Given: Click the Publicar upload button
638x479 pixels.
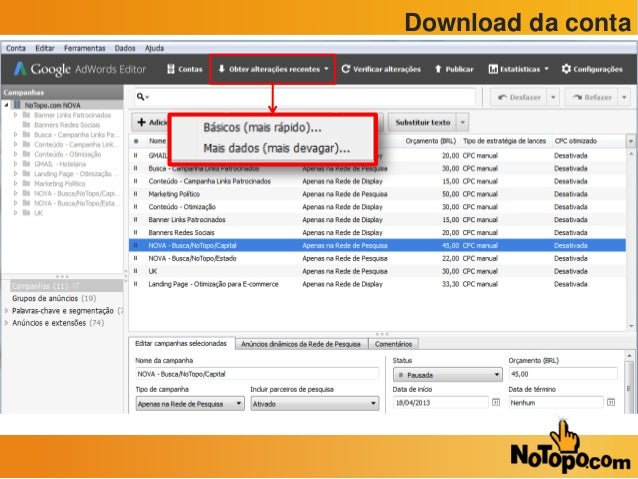Looking at the screenshot, I should 454,69.
